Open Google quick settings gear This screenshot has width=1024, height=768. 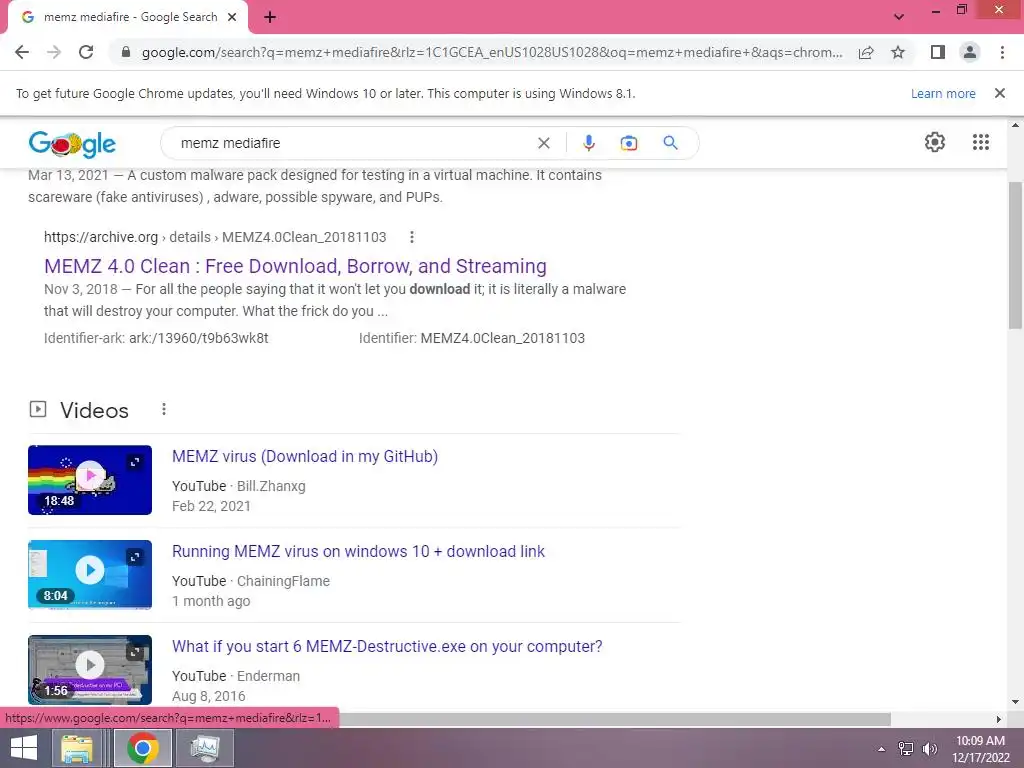(935, 142)
